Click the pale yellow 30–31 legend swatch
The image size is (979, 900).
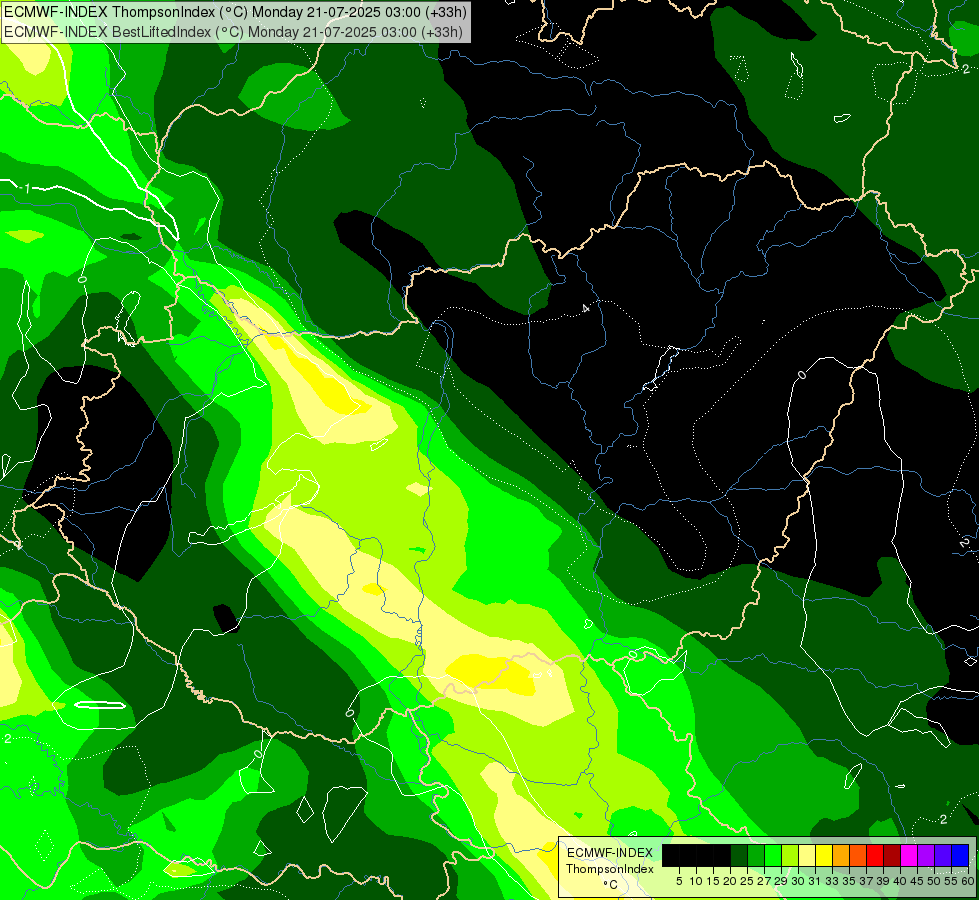coord(807,855)
